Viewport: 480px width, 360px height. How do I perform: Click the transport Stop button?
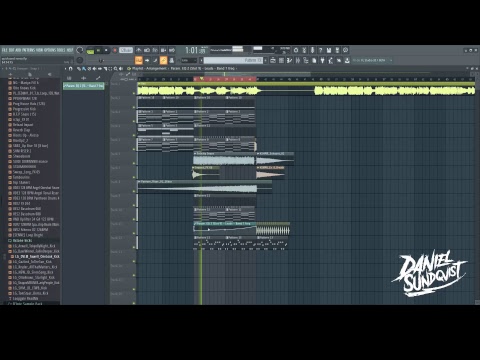[x=106, y=51]
